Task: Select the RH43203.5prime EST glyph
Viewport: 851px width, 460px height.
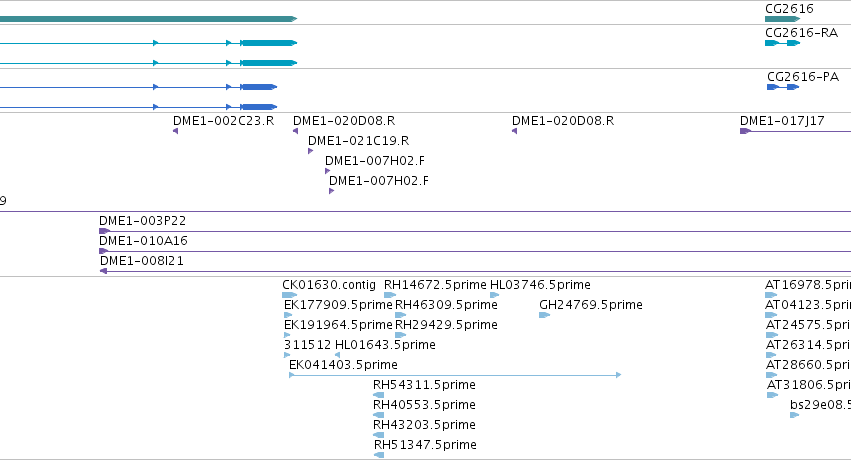Action: 379,435
